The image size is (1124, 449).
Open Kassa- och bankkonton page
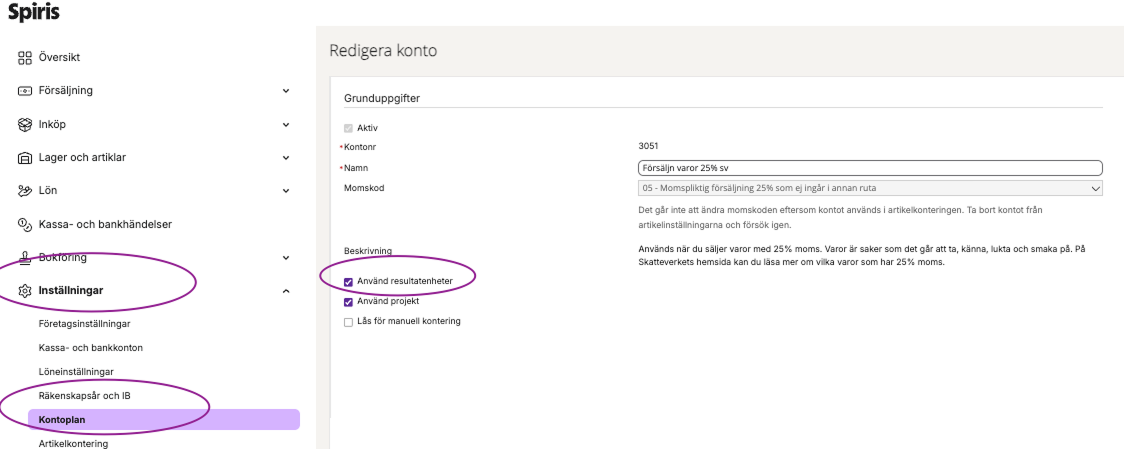pyautogui.click(x=90, y=348)
